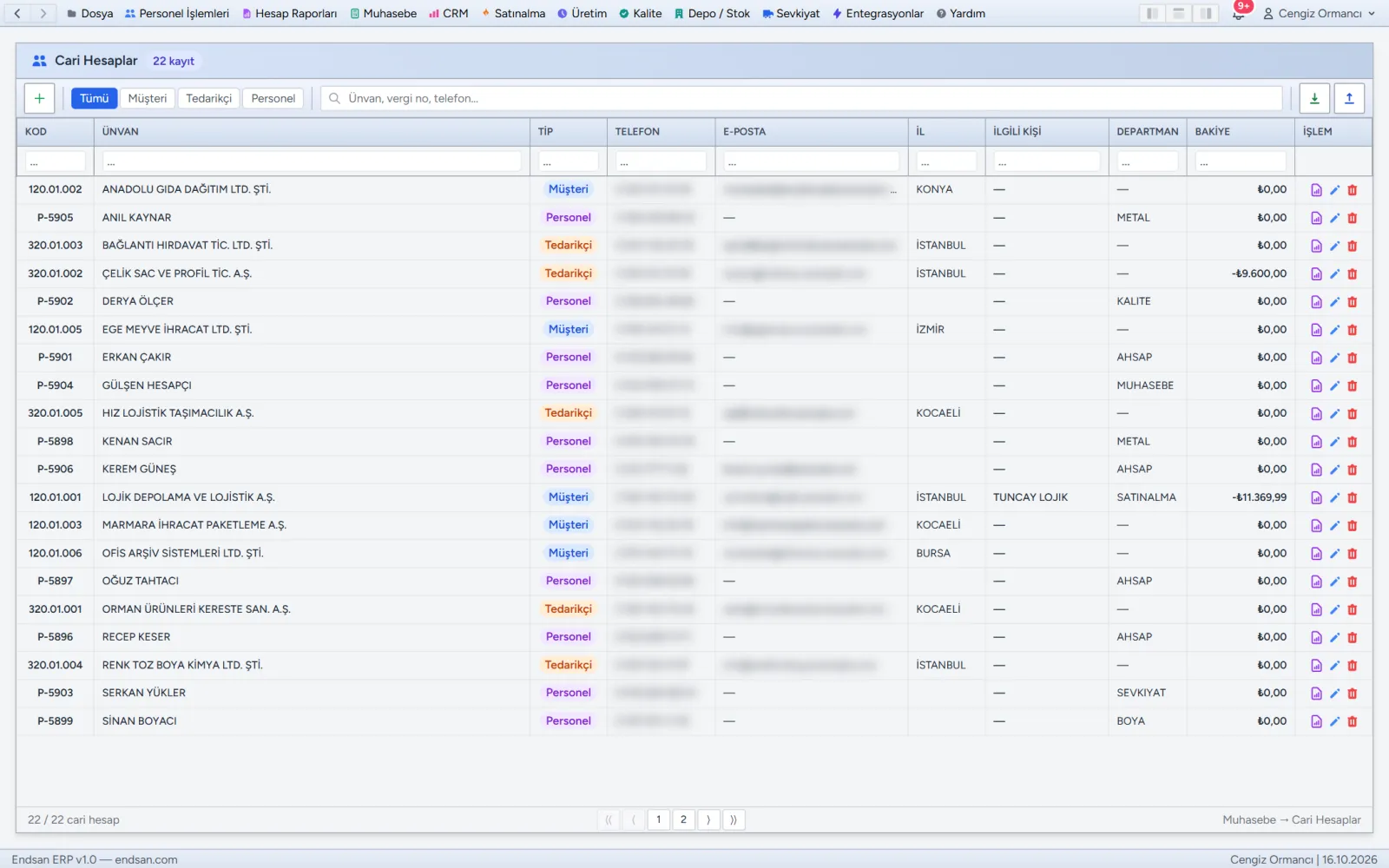Filter list by Müşteri
Viewport: 1389px width, 868px height.
[148, 98]
